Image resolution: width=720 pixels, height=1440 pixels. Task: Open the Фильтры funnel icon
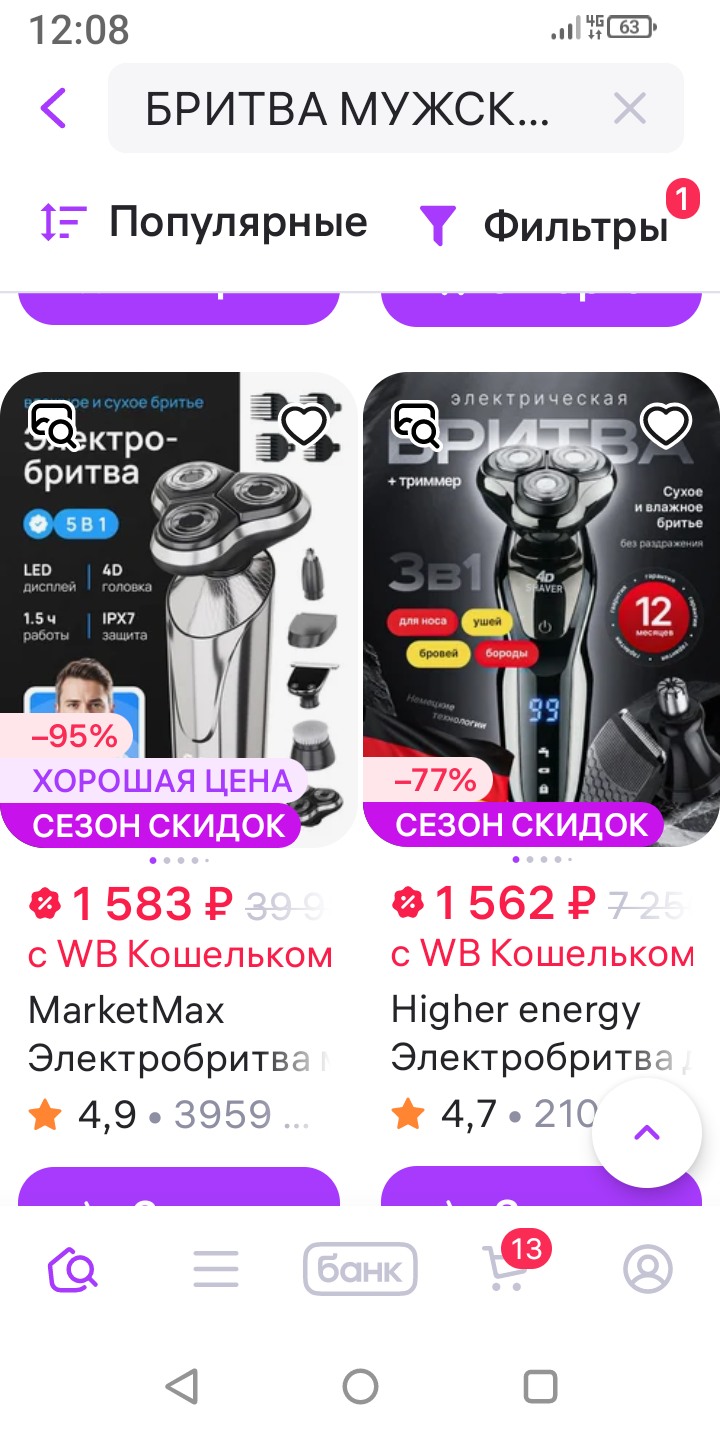point(437,225)
